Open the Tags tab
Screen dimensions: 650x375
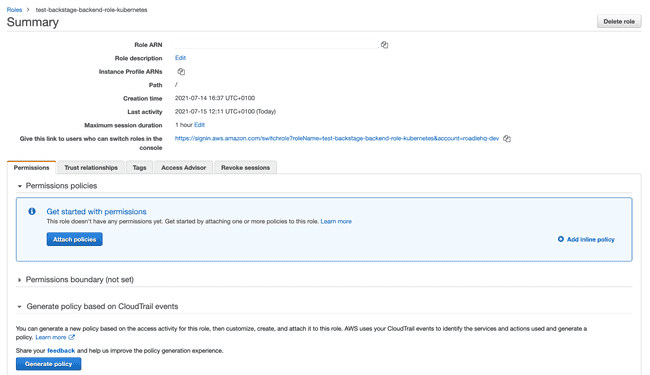[x=139, y=167]
